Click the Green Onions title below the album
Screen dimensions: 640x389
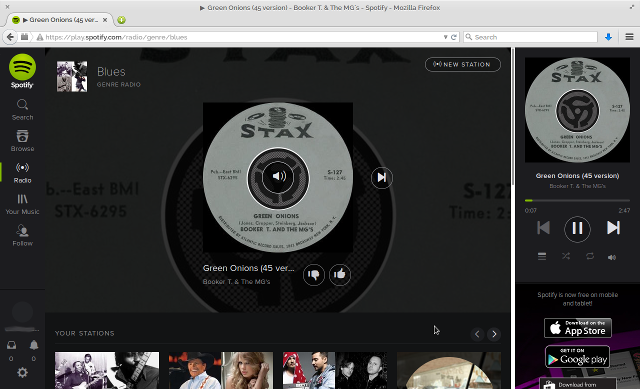248,268
